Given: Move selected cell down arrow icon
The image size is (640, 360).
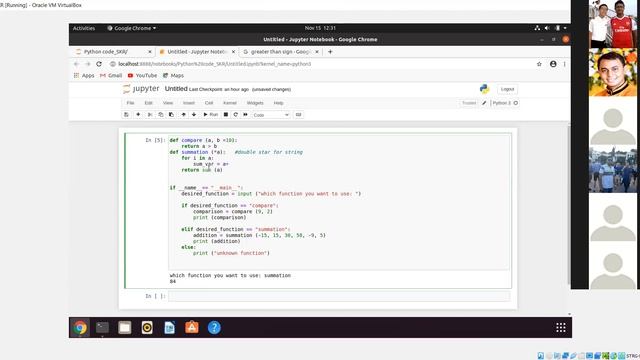Looking at the screenshot, I should 194,115.
